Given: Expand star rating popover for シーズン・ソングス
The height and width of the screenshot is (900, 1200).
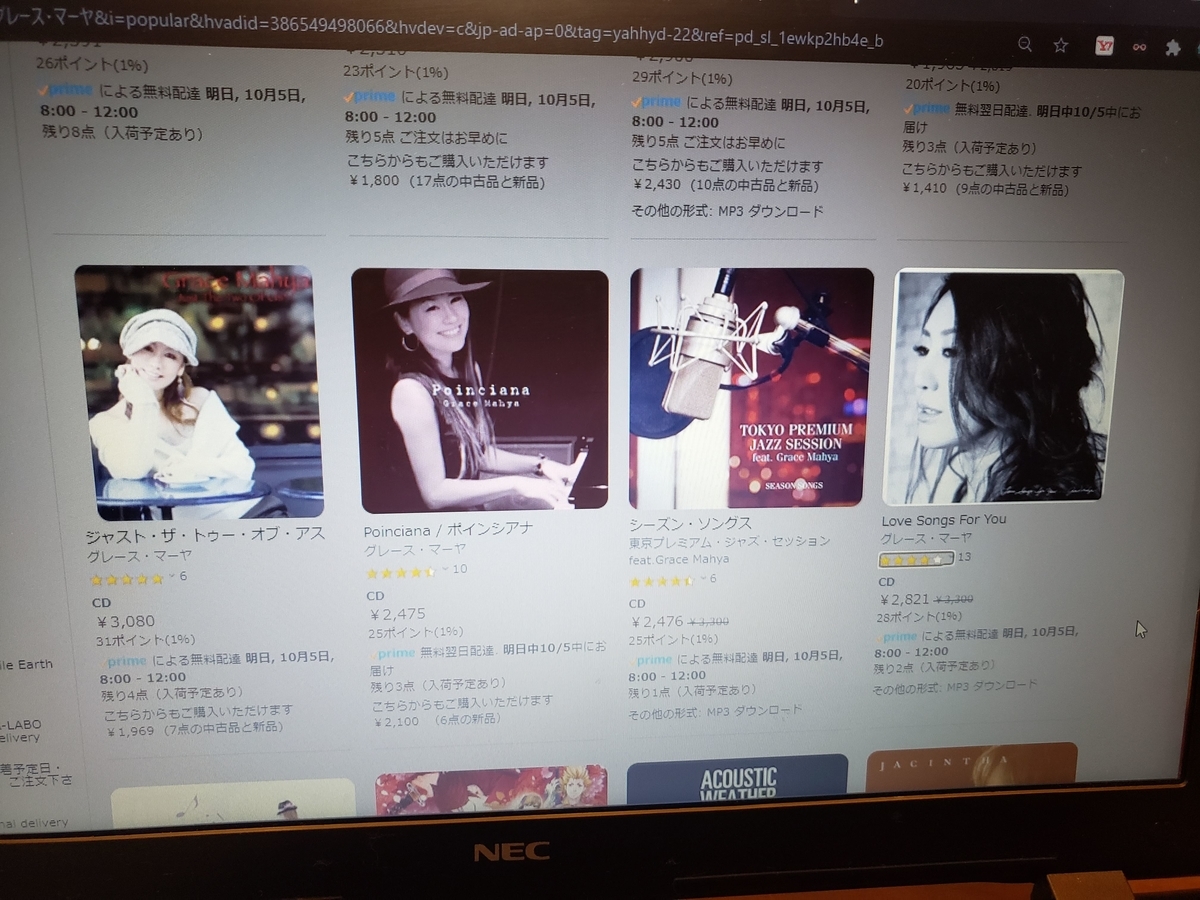Looking at the screenshot, I should (703, 580).
